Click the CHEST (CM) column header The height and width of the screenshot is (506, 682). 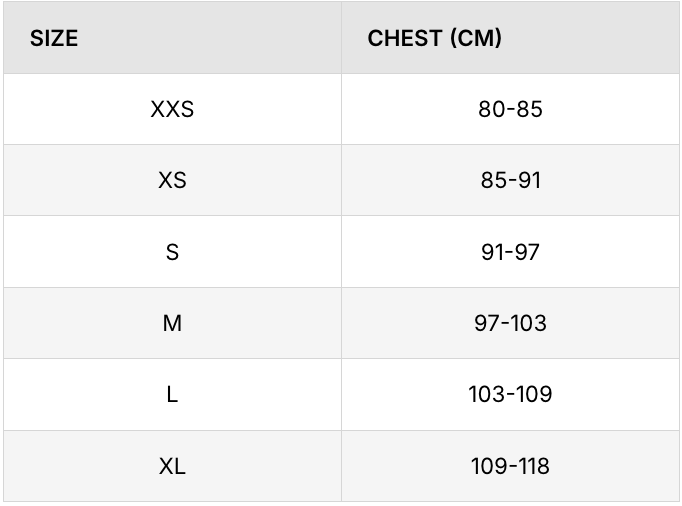434,39
